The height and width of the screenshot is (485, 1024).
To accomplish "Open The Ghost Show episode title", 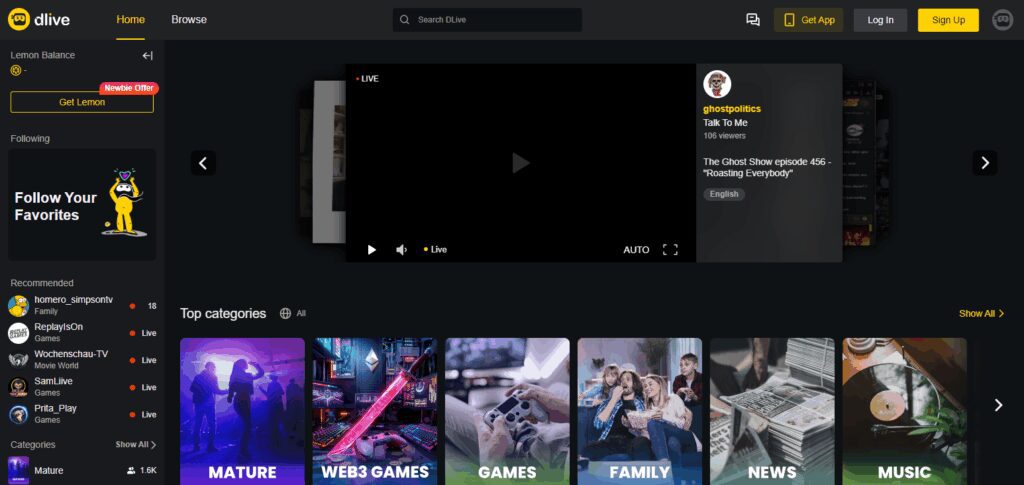I will coord(767,168).
